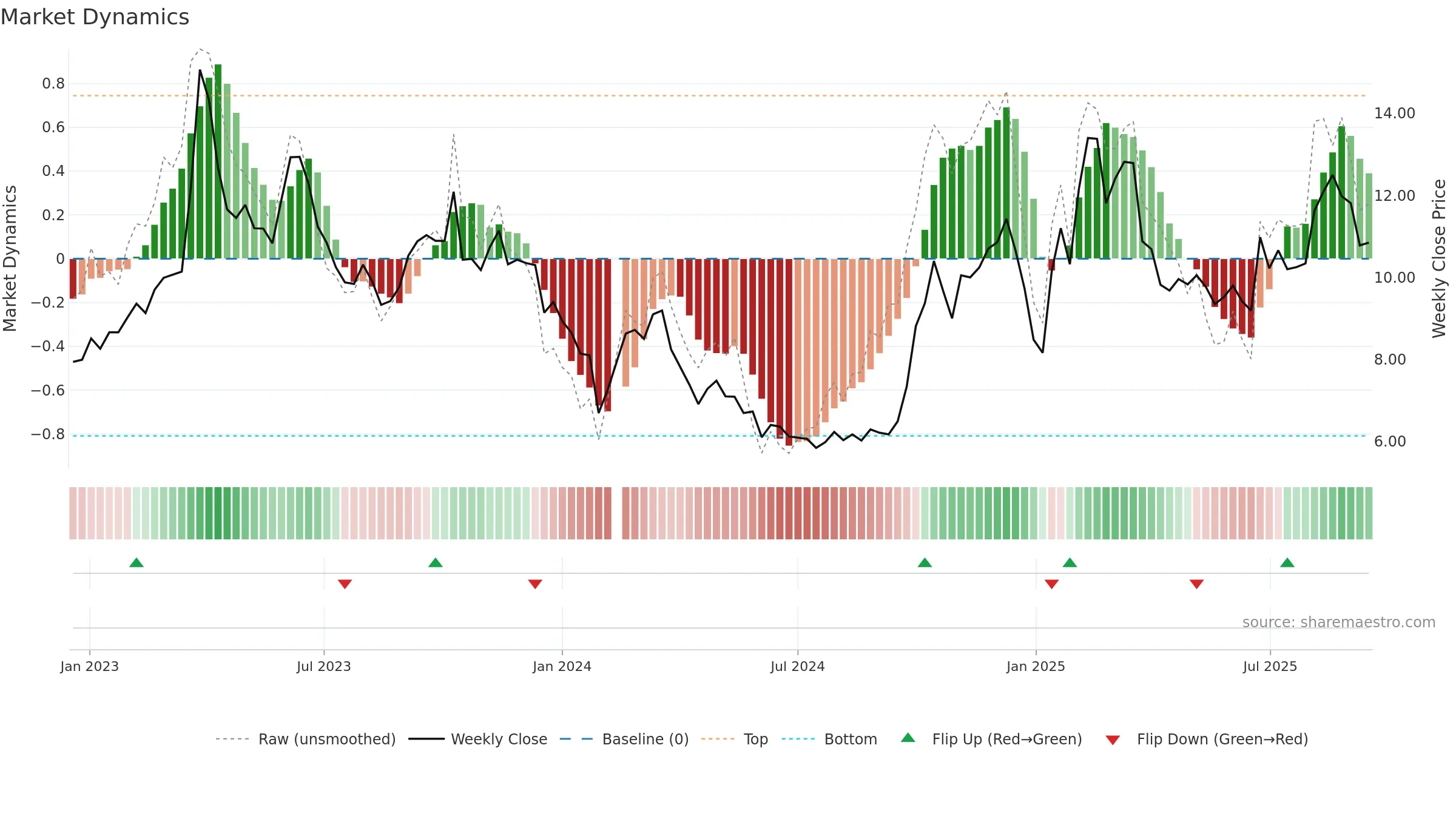
Task: Click the vertical Market Dynamics axis title
Action: (10, 258)
